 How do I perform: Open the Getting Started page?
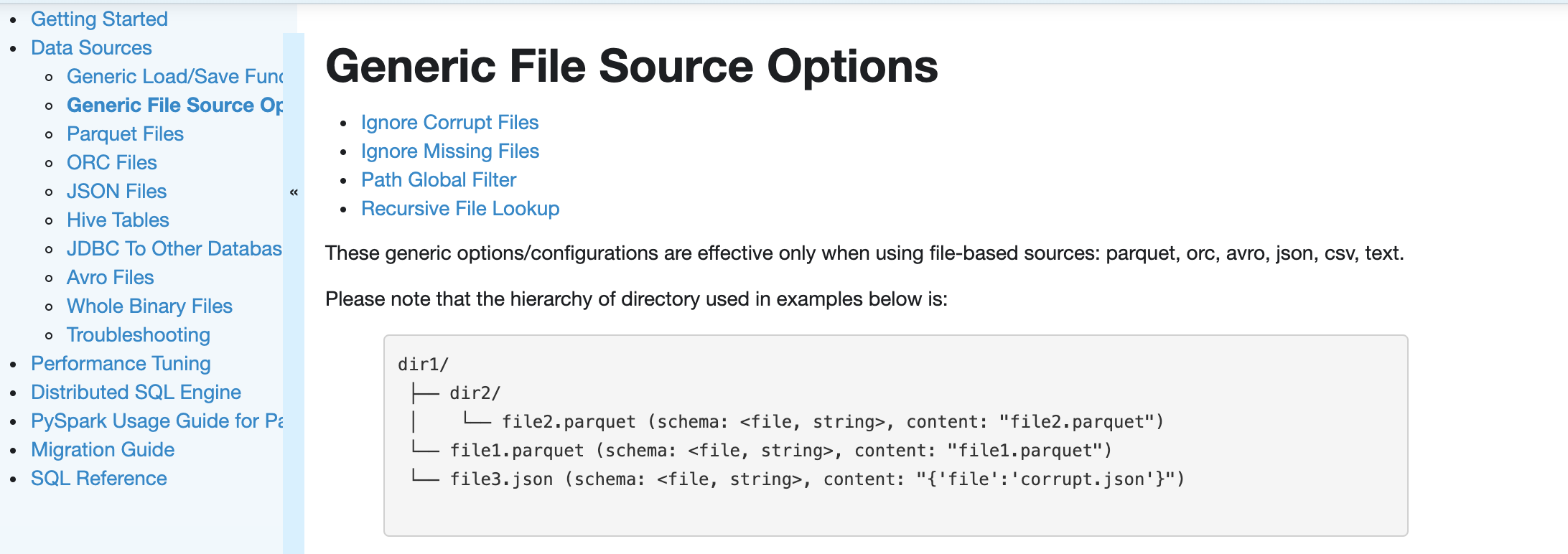(99, 19)
